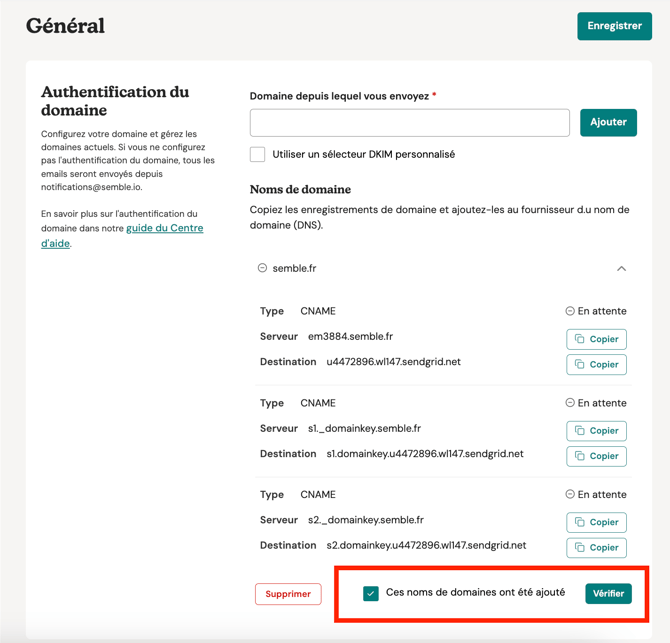Enable custom DKIM selector checkbox
The width and height of the screenshot is (670, 643).
coord(258,154)
